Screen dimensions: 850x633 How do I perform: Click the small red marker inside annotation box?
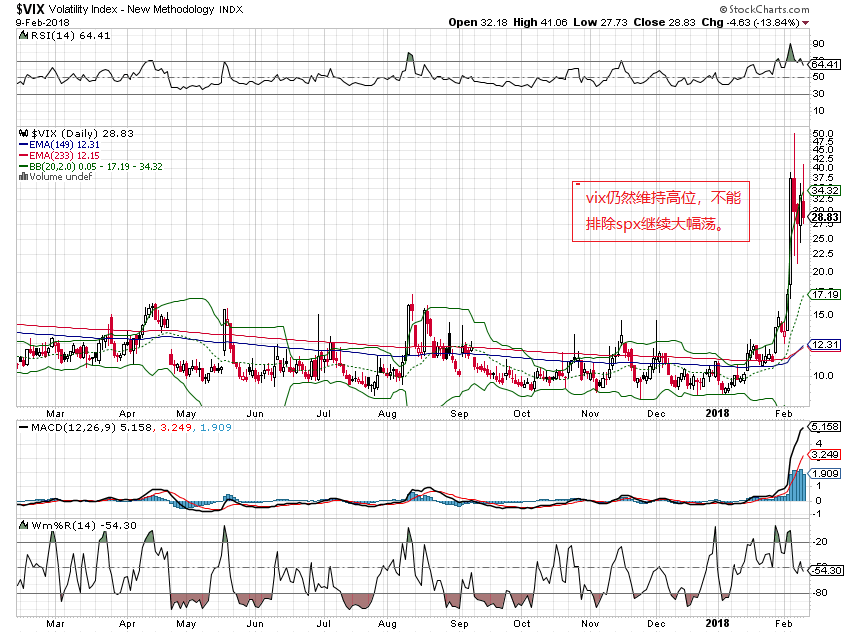[576, 185]
